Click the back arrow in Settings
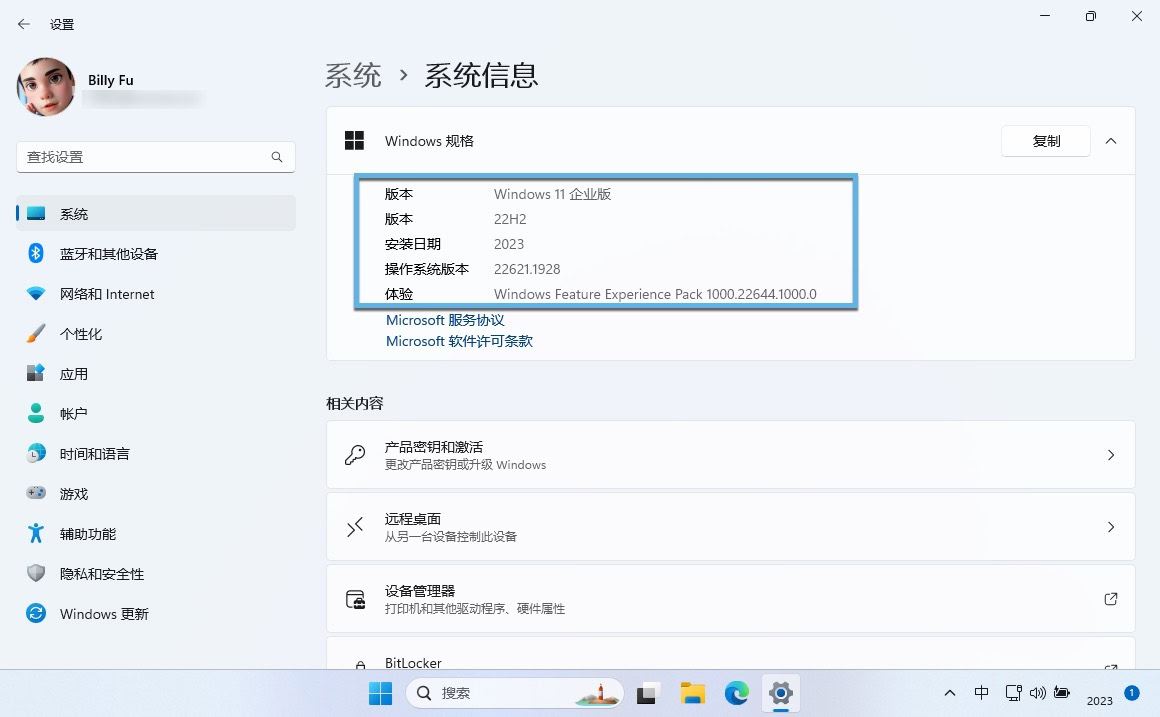 [x=24, y=24]
